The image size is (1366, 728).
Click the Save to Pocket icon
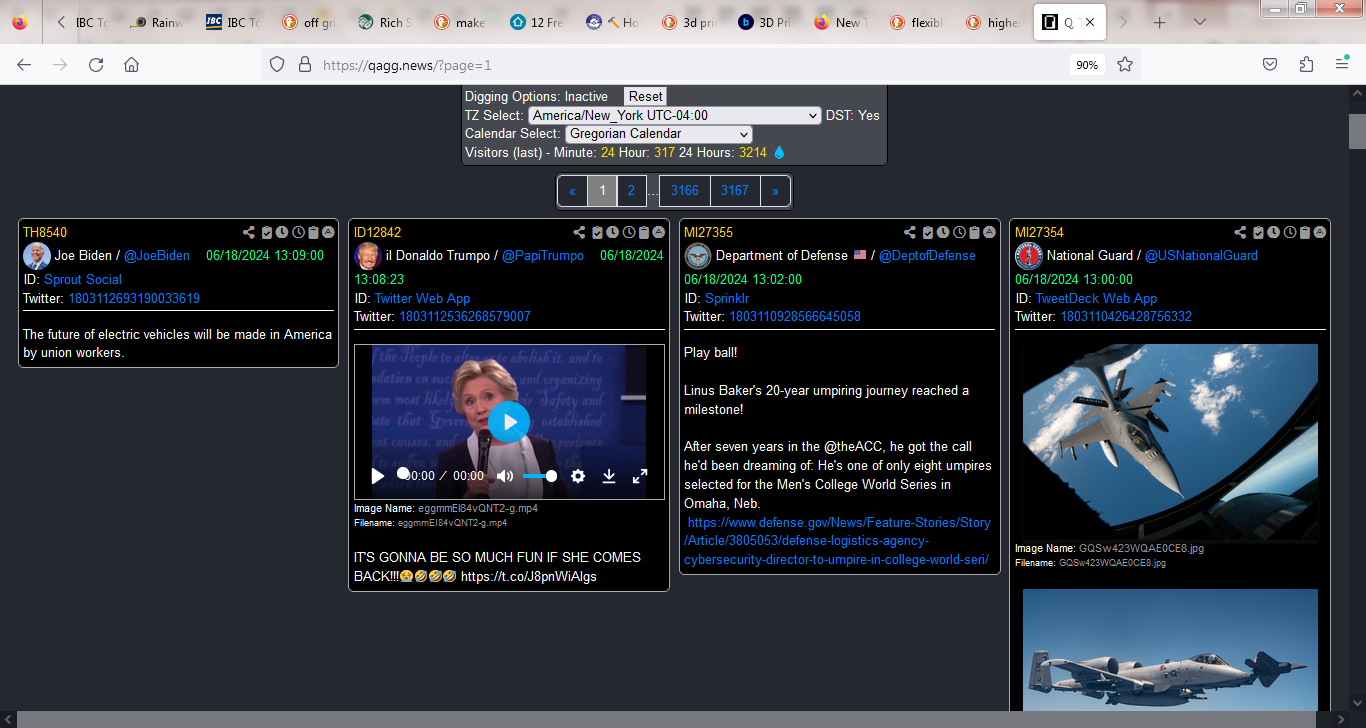1270,64
